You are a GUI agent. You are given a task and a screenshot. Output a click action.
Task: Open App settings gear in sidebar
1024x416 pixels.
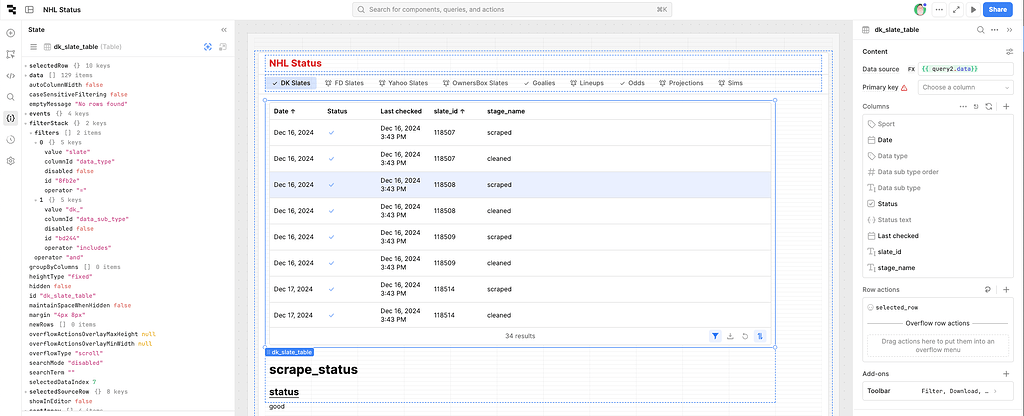tap(10, 161)
